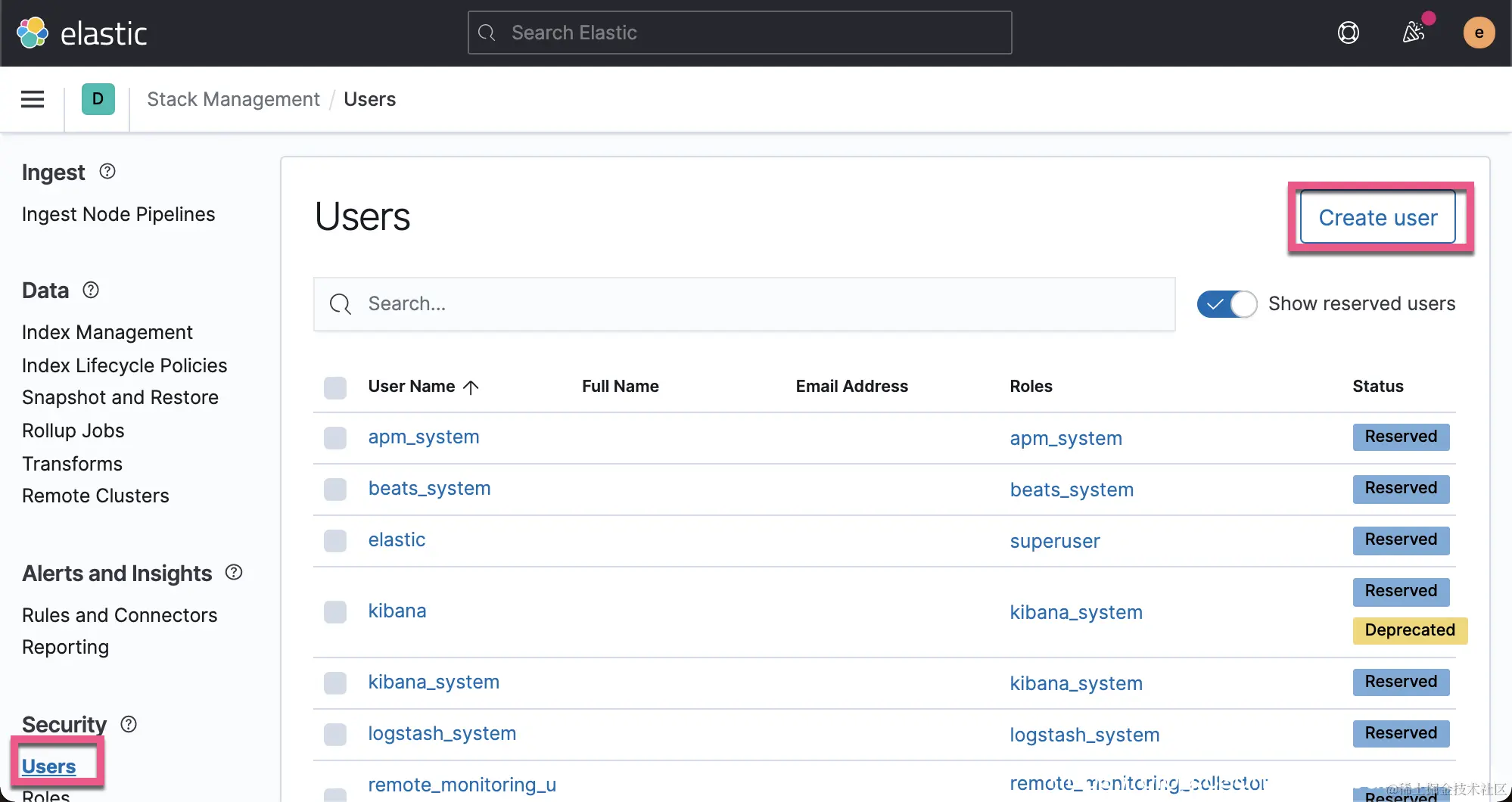This screenshot has height=802, width=1512.
Task: Open Reporting in sidebar
Action: 66,647
